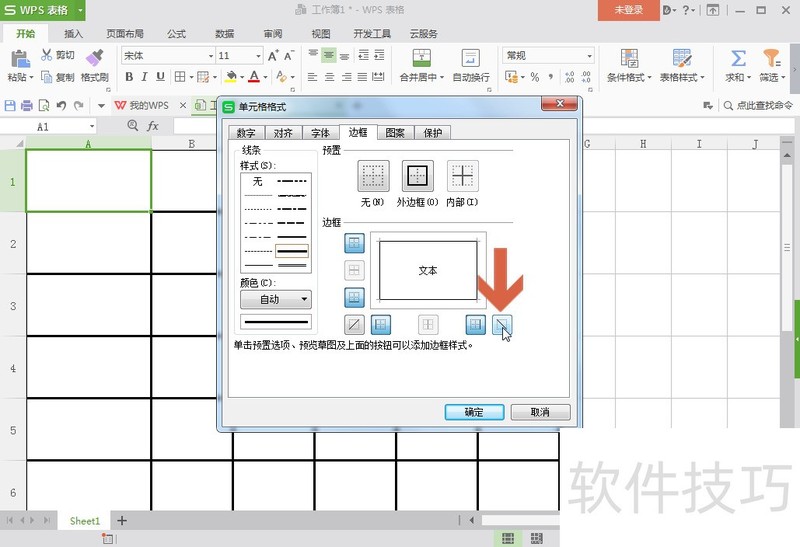Click the 文本 border preview area
The height and width of the screenshot is (547, 800).
[428, 270]
